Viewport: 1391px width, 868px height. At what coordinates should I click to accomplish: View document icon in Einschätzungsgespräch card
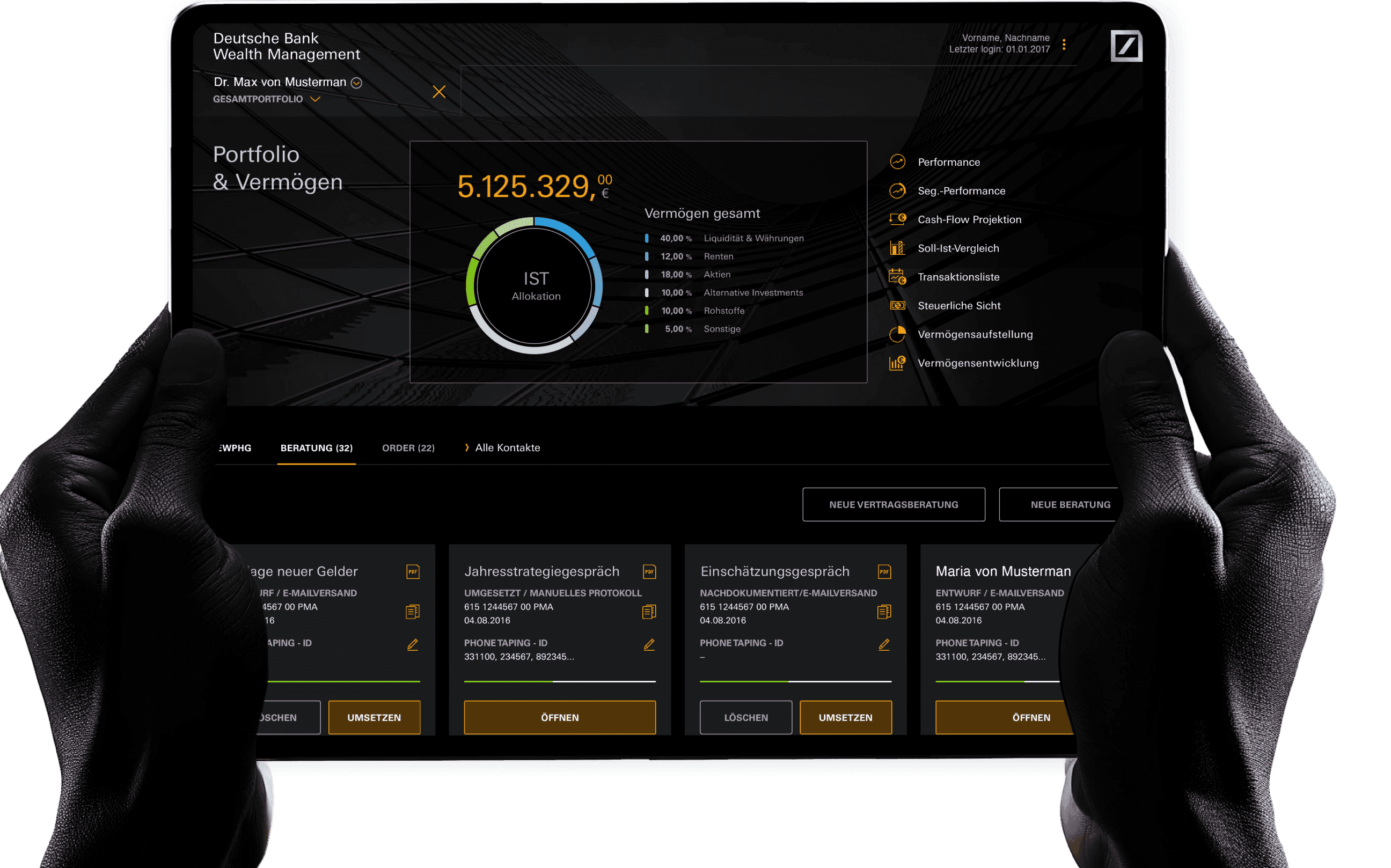pyautogui.click(x=884, y=612)
